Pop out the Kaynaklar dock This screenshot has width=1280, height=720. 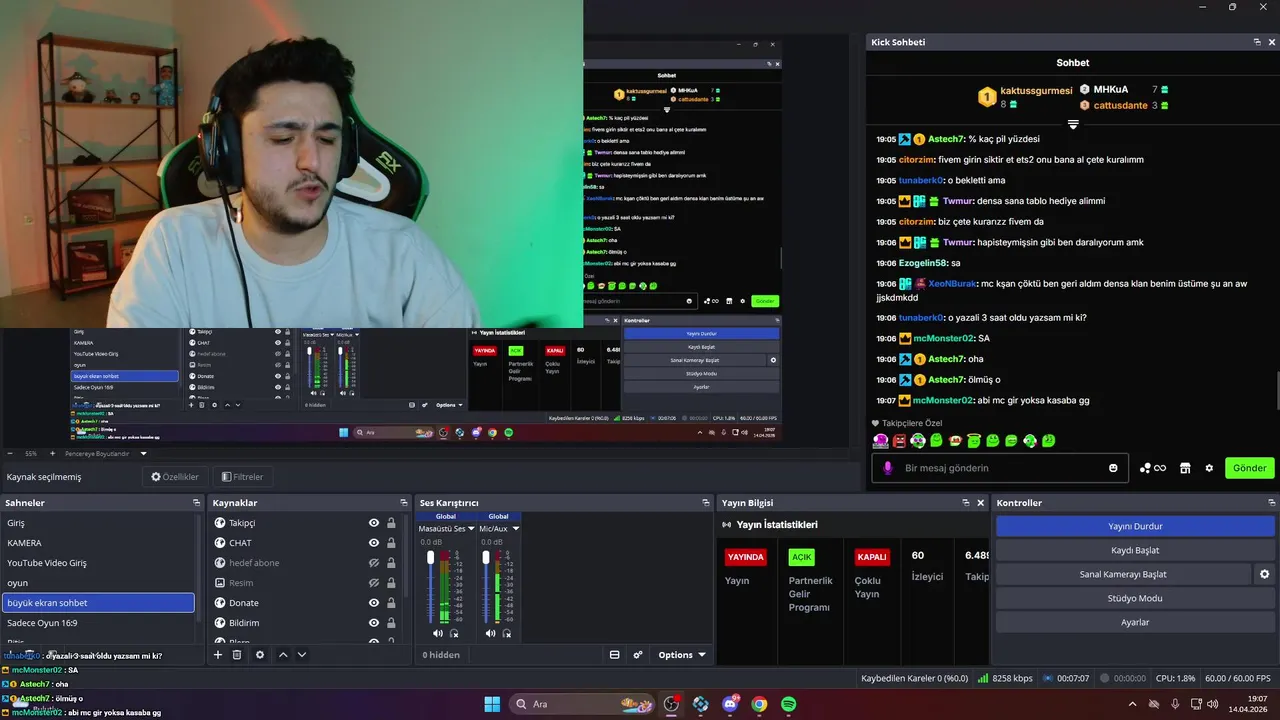point(404,503)
